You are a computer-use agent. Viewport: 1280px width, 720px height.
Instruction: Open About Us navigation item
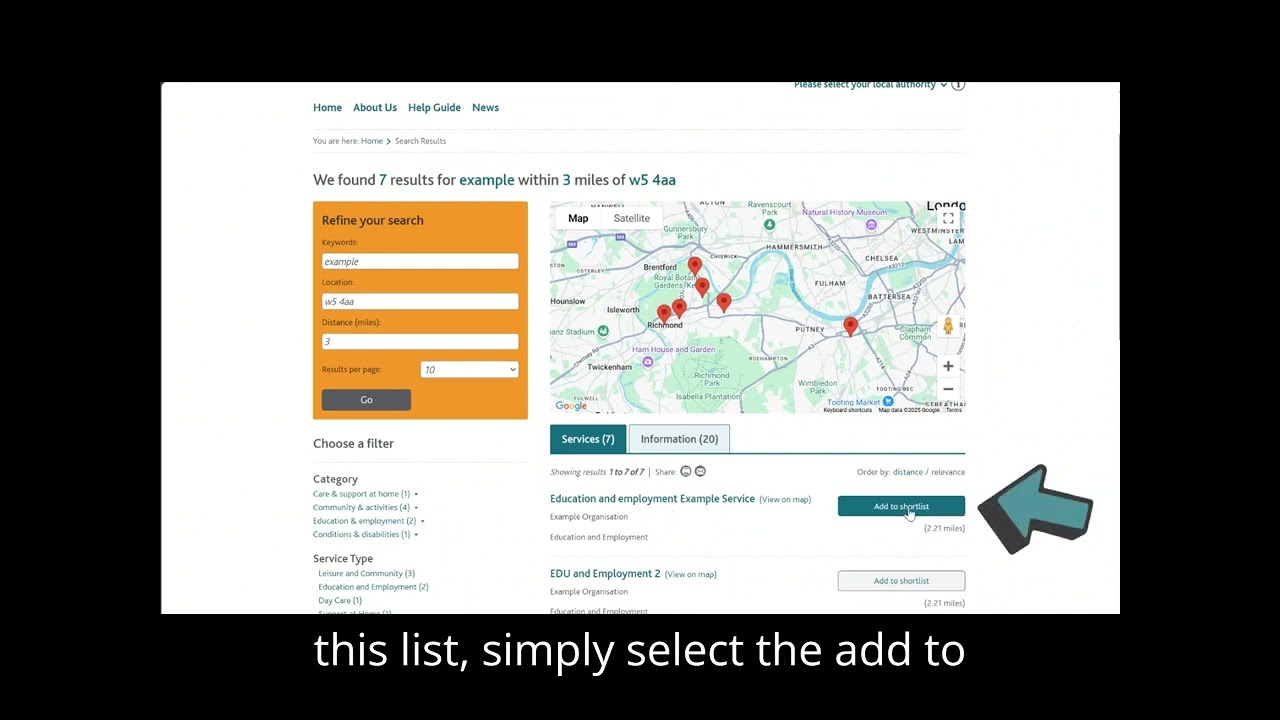375,108
